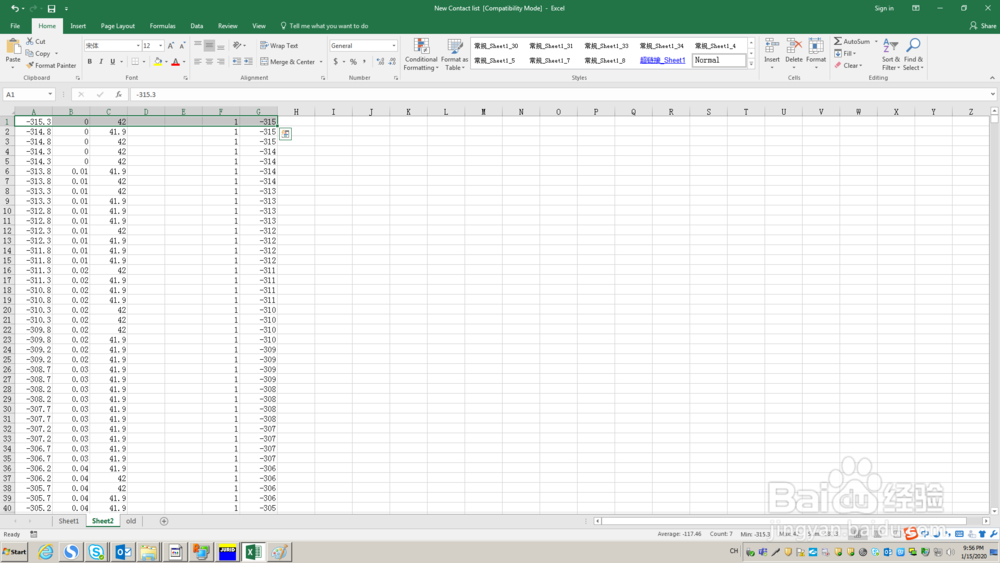1000x563 pixels.
Task: Open Conditional Formatting
Action: (421, 54)
